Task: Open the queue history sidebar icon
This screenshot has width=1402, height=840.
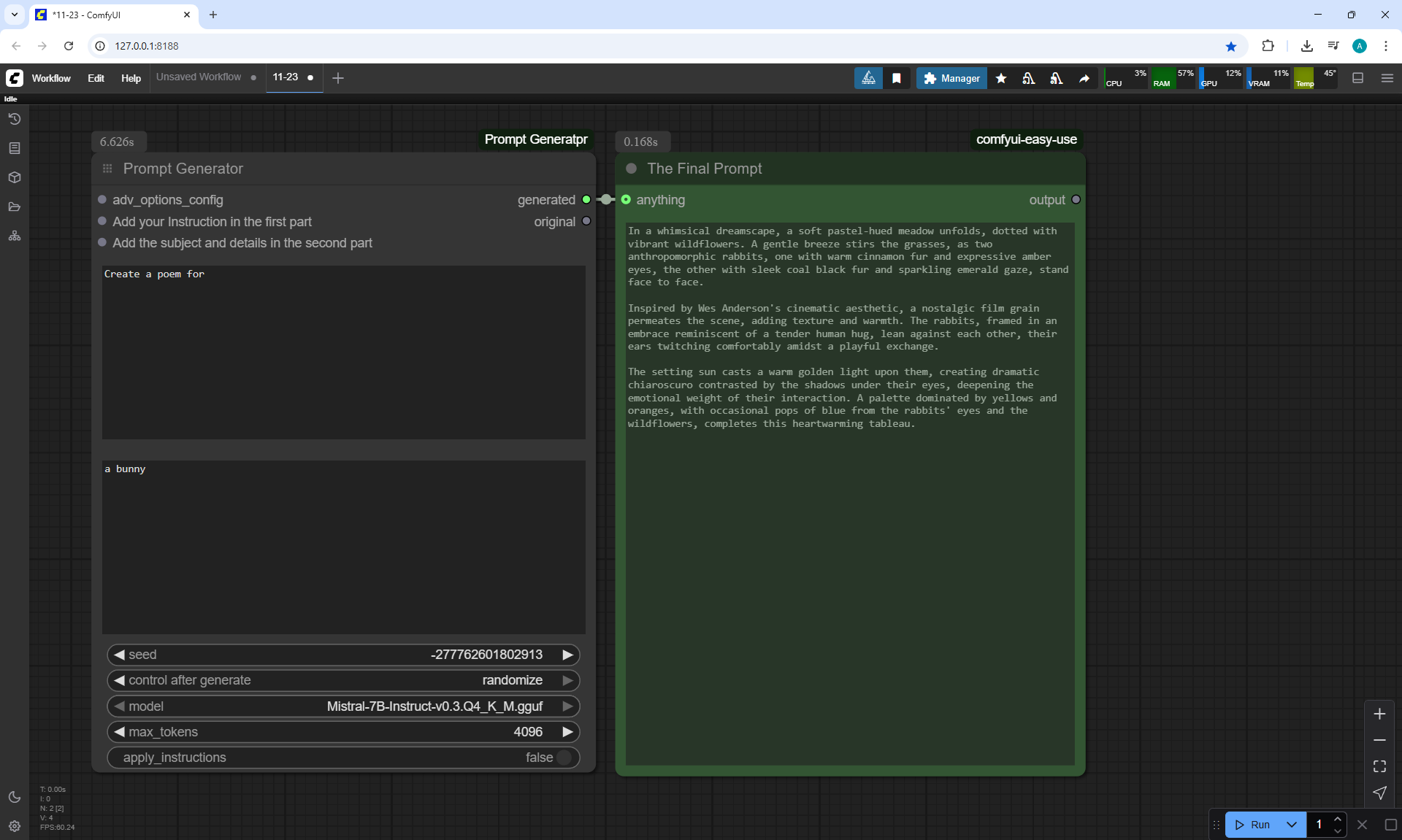Action: tap(14, 119)
